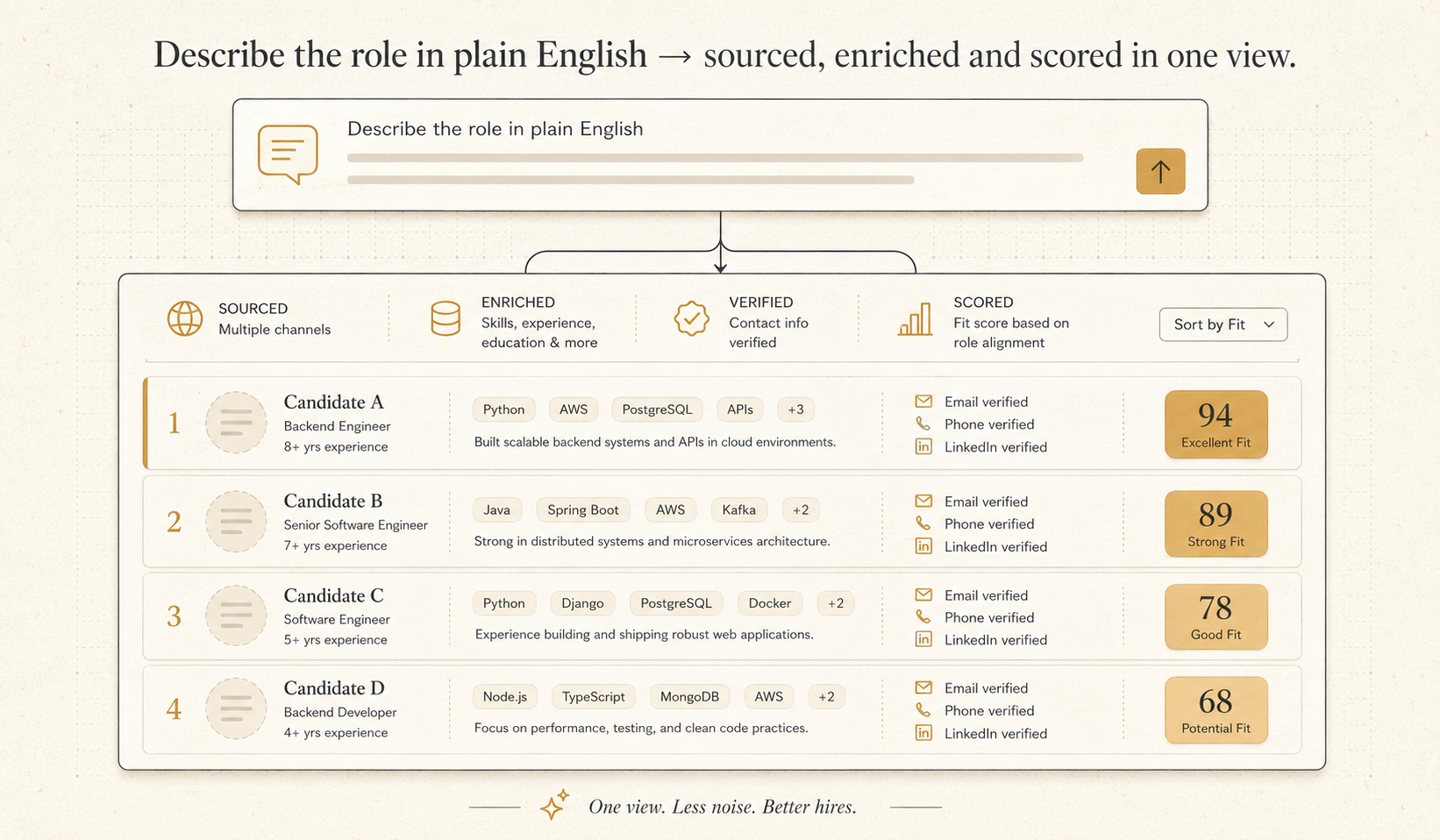The height and width of the screenshot is (840, 1440).
Task: Click Candidate D's email envelope icon
Action: coord(923,688)
